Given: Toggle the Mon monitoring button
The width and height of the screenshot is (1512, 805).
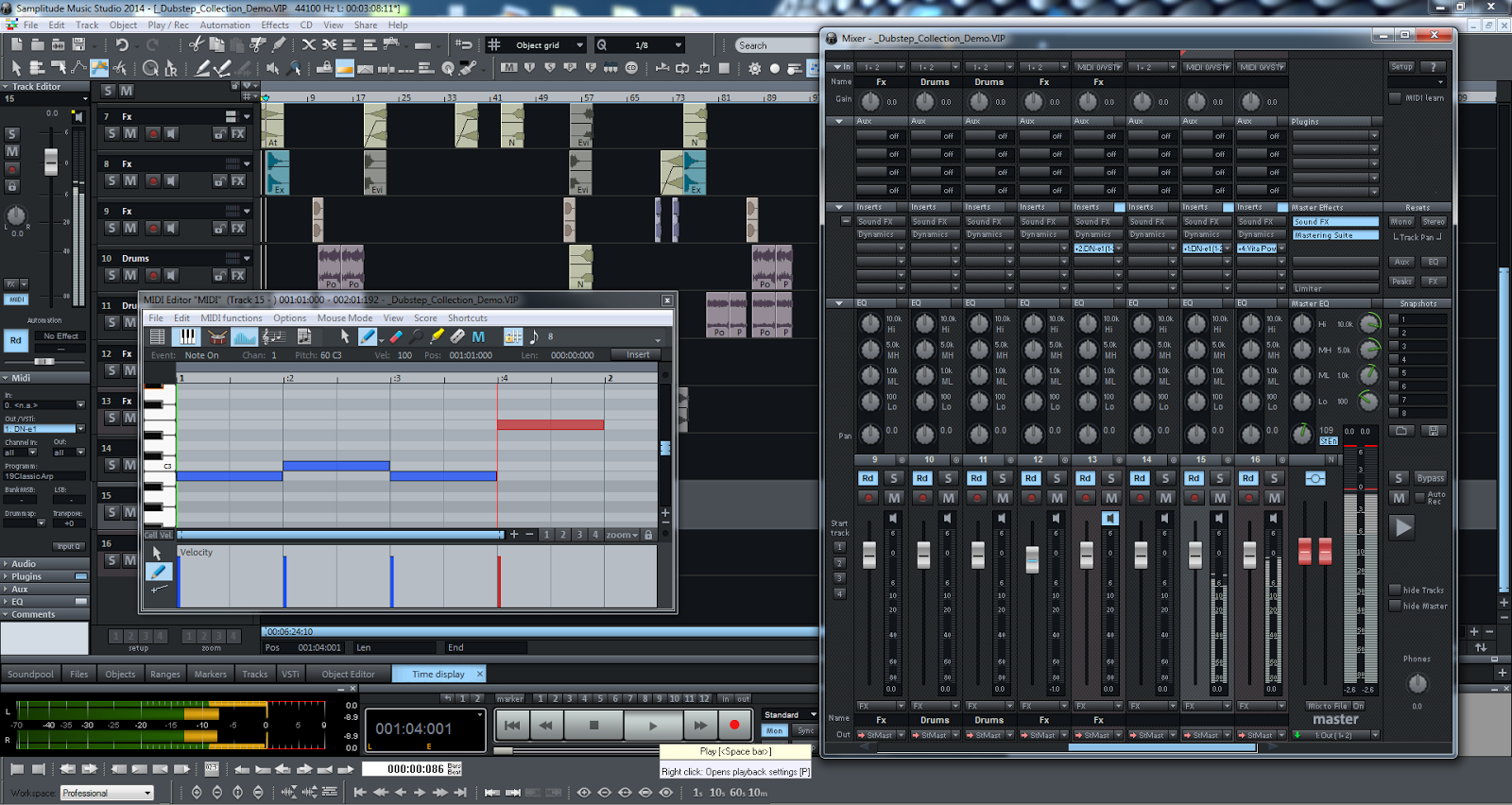Looking at the screenshot, I should (775, 730).
